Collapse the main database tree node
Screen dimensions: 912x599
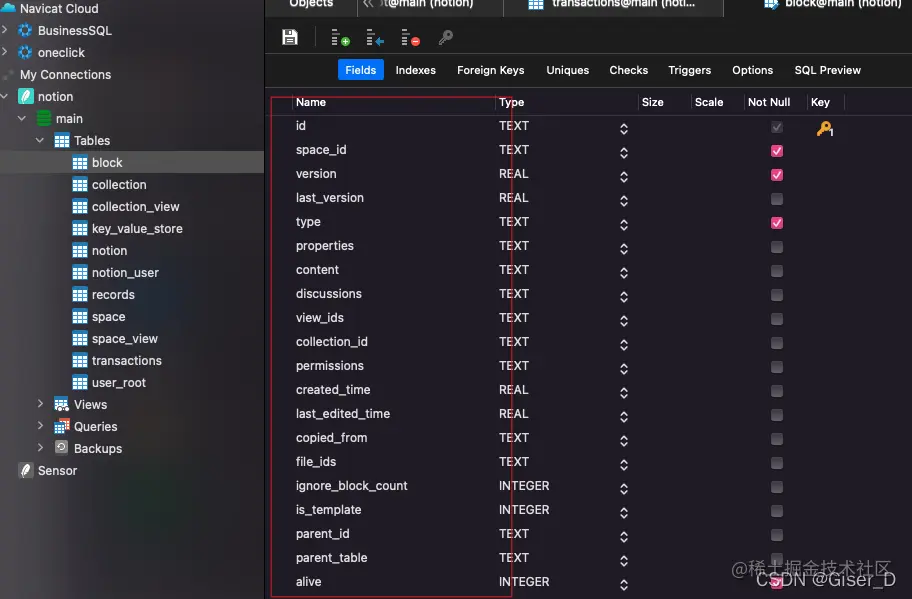pyautogui.click(x=22, y=118)
